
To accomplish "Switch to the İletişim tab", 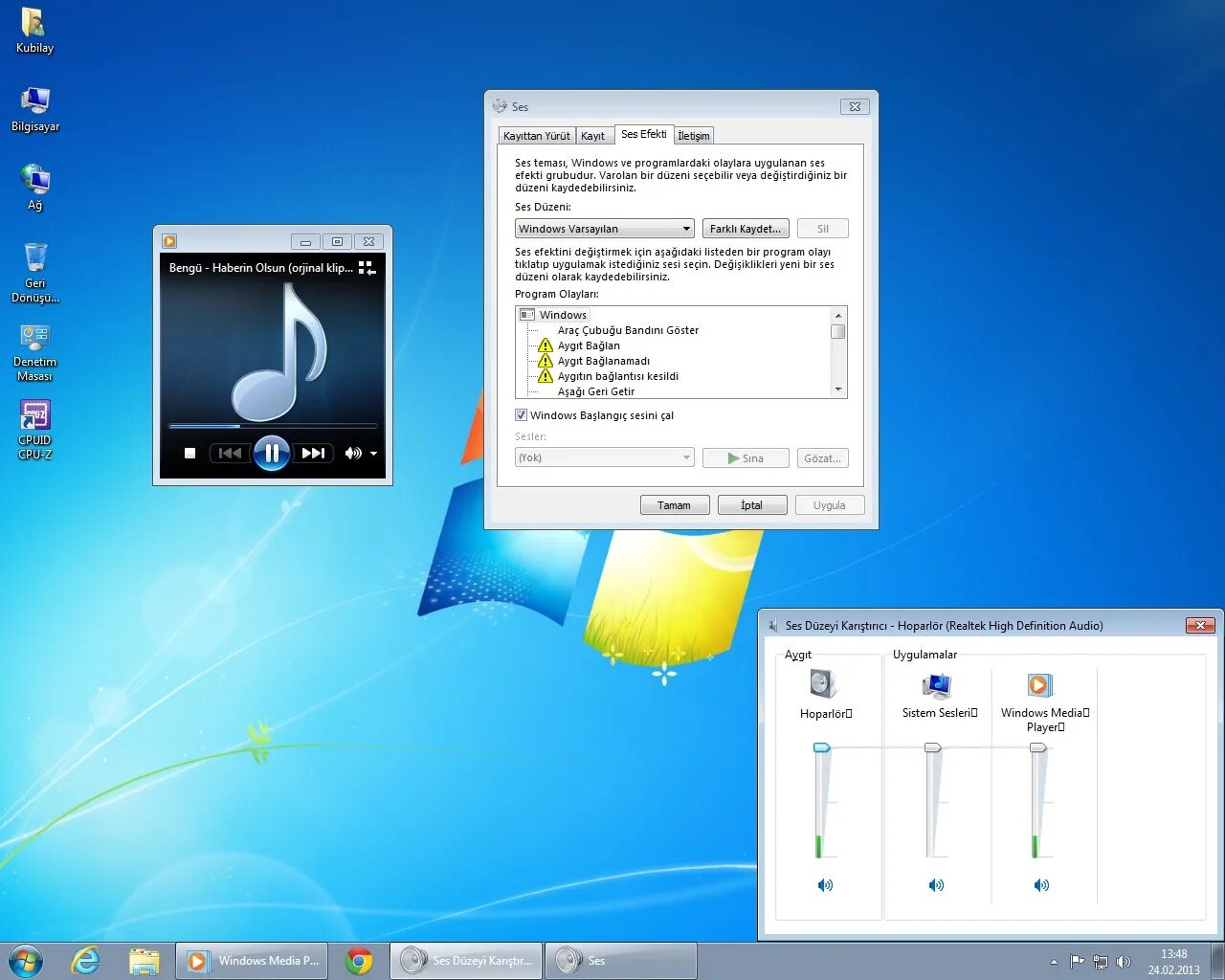I will click(694, 136).
